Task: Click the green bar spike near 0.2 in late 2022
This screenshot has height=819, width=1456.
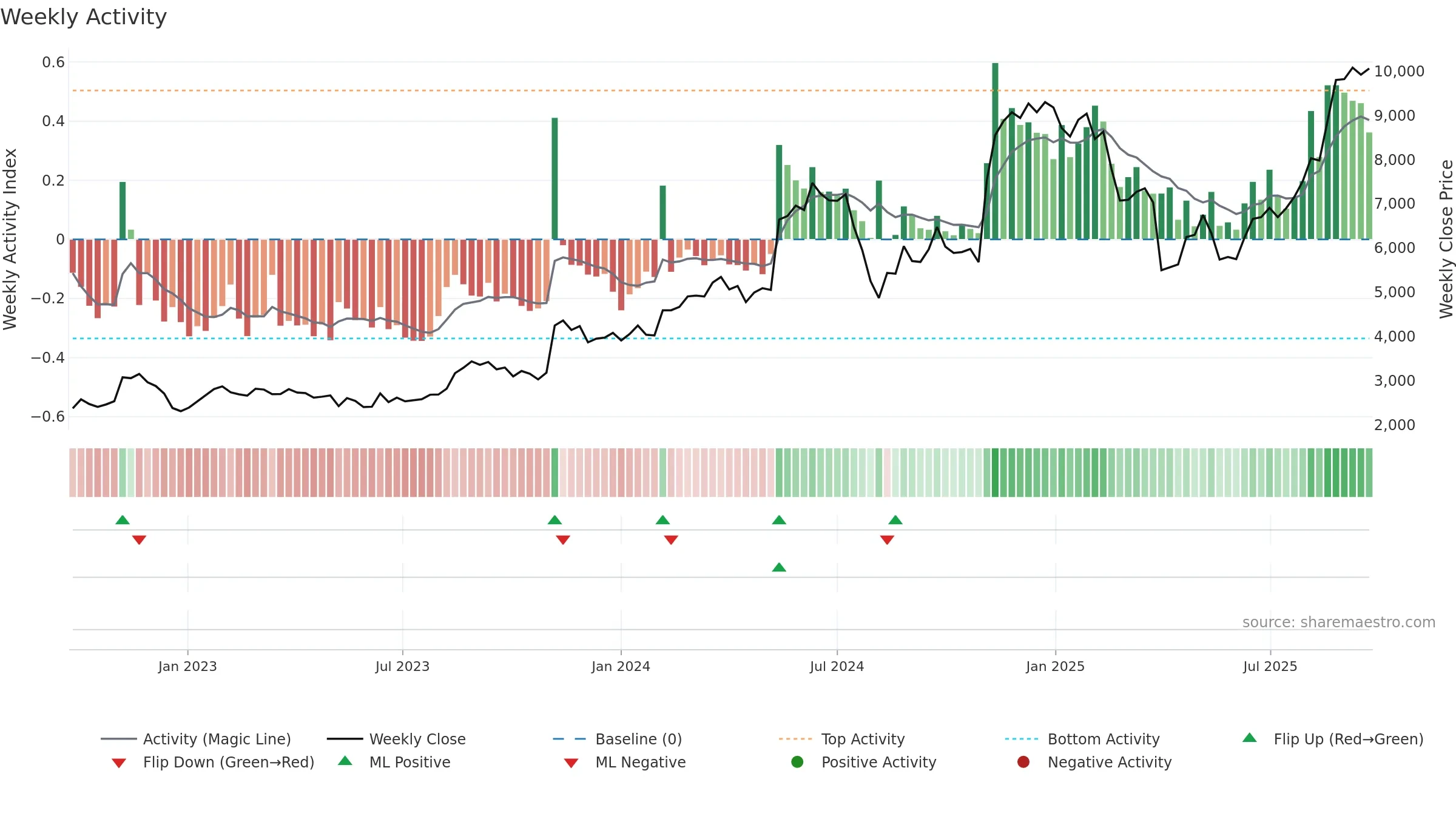Action: tap(123, 211)
